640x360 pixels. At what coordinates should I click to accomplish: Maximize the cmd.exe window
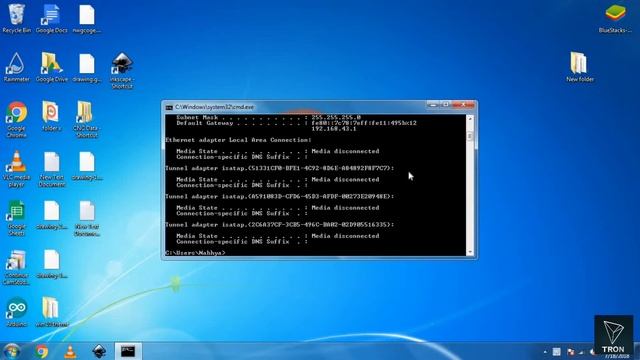coord(446,105)
